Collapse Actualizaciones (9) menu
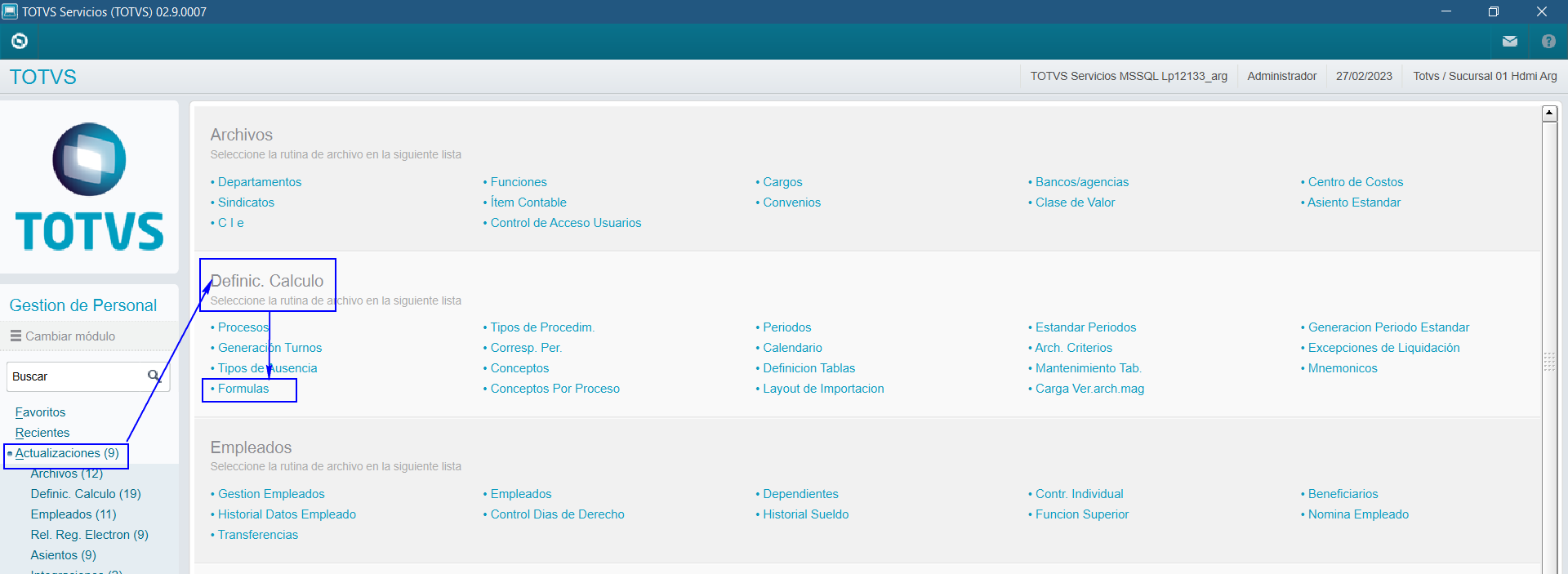Screen dimensions: 1568x574 point(67,453)
